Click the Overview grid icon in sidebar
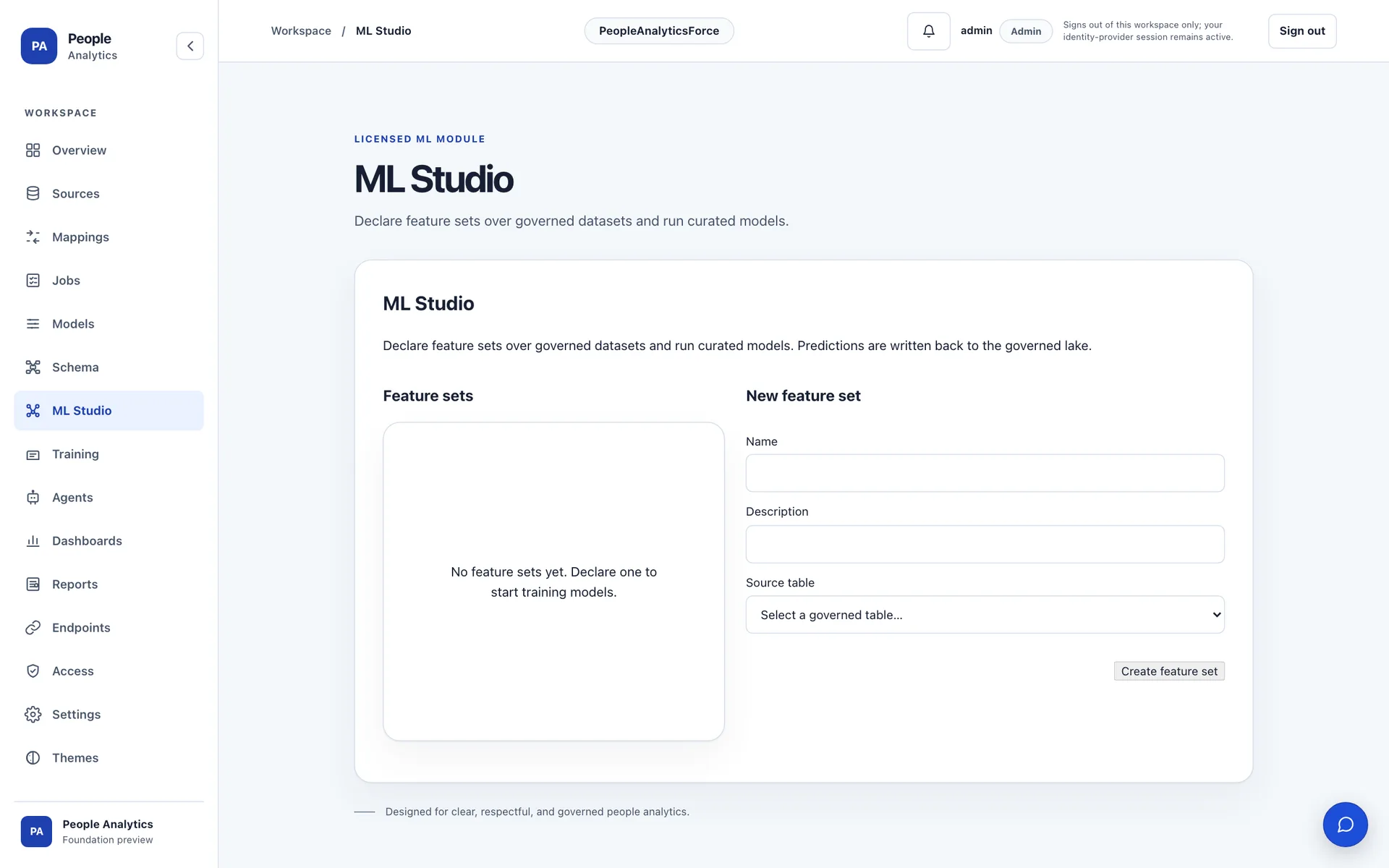 pyautogui.click(x=33, y=150)
